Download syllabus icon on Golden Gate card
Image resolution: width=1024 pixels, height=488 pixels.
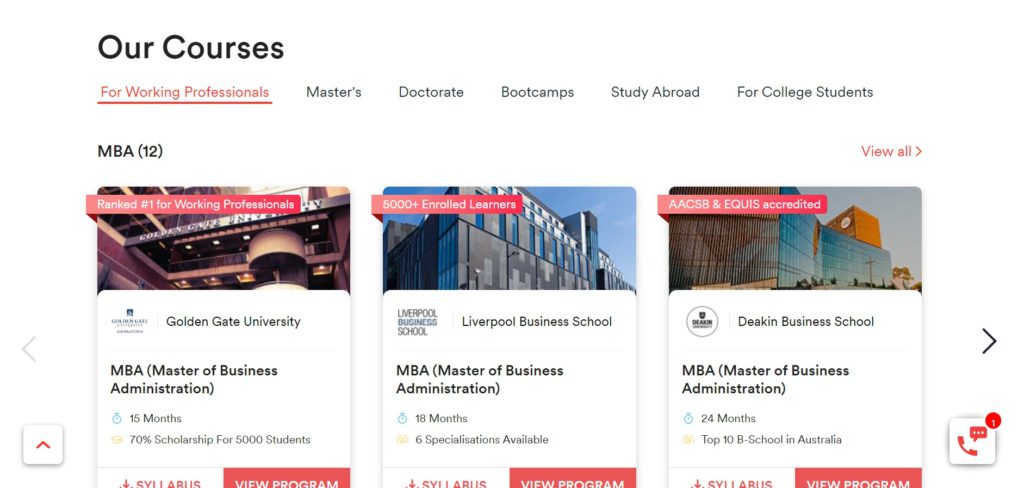pos(126,484)
